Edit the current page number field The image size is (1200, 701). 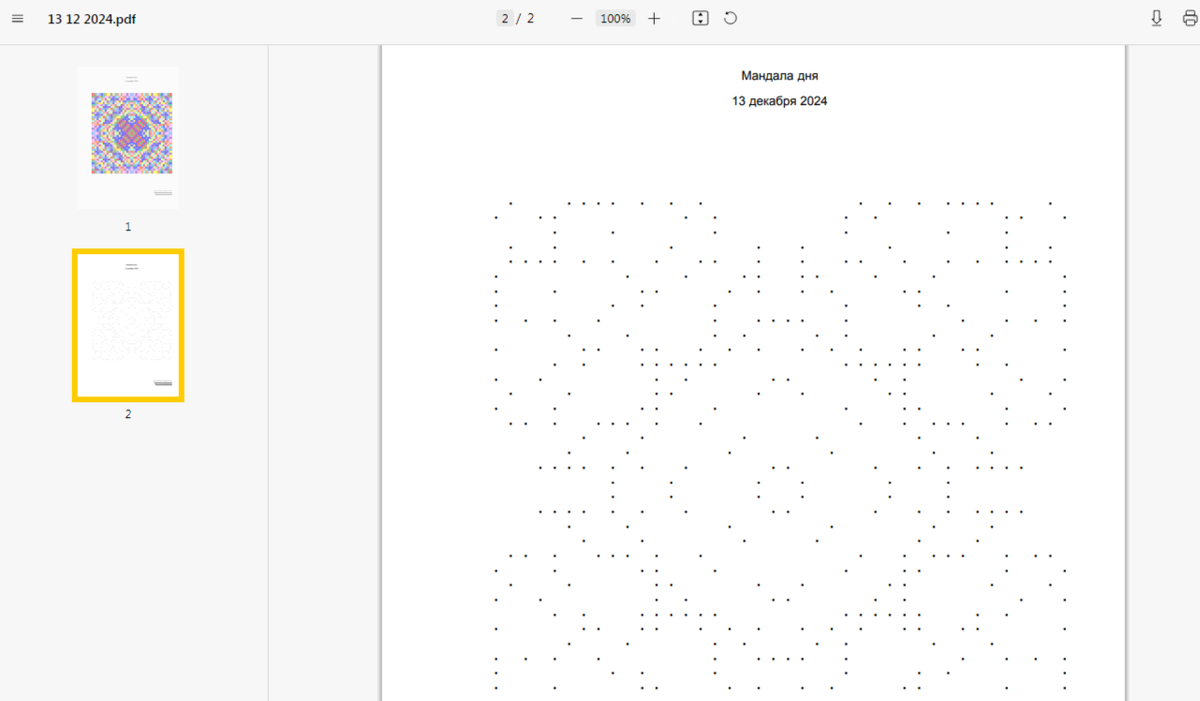[505, 18]
